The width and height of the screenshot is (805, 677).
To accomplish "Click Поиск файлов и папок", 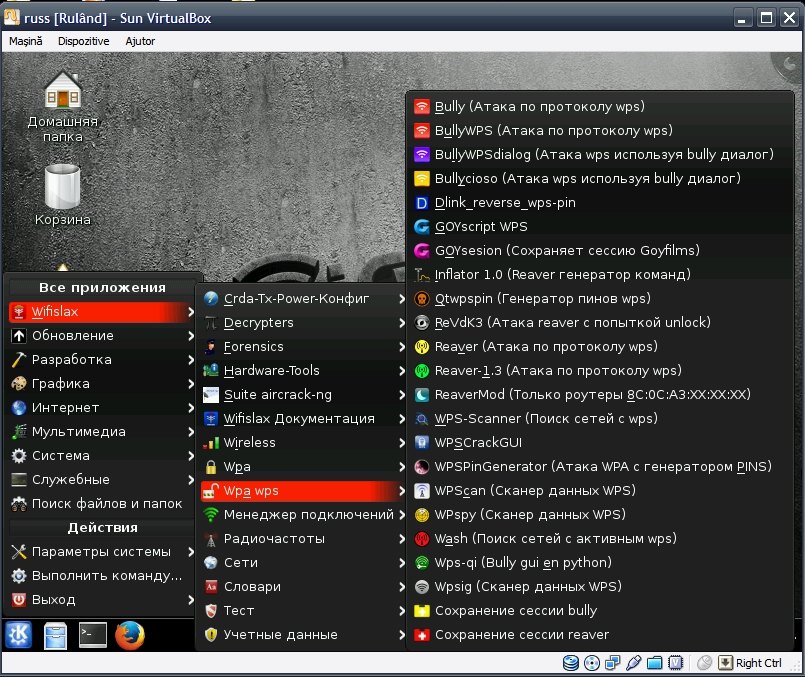I will pos(102,504).
